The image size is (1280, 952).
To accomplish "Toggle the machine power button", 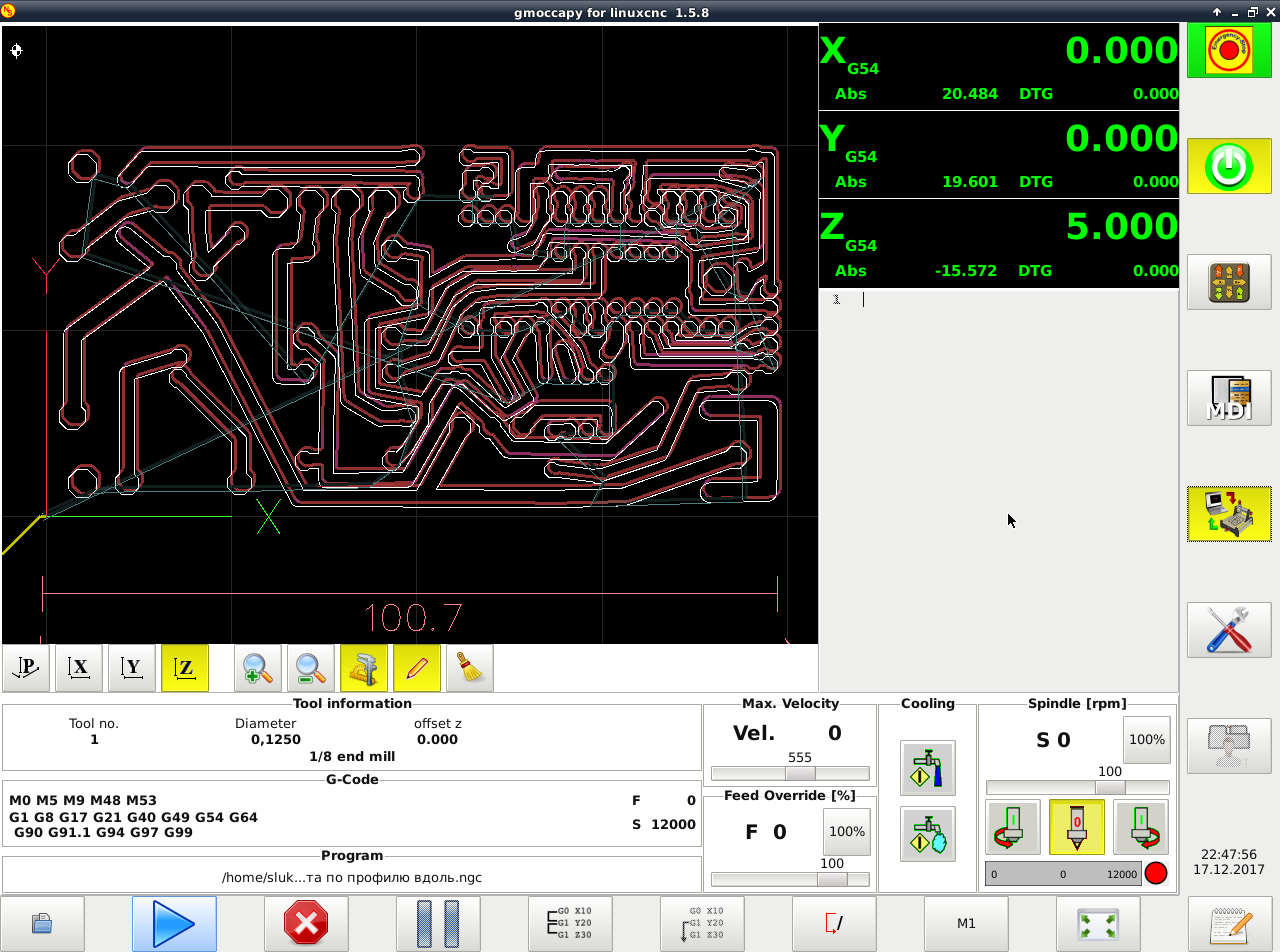I will click(1228, 166).
